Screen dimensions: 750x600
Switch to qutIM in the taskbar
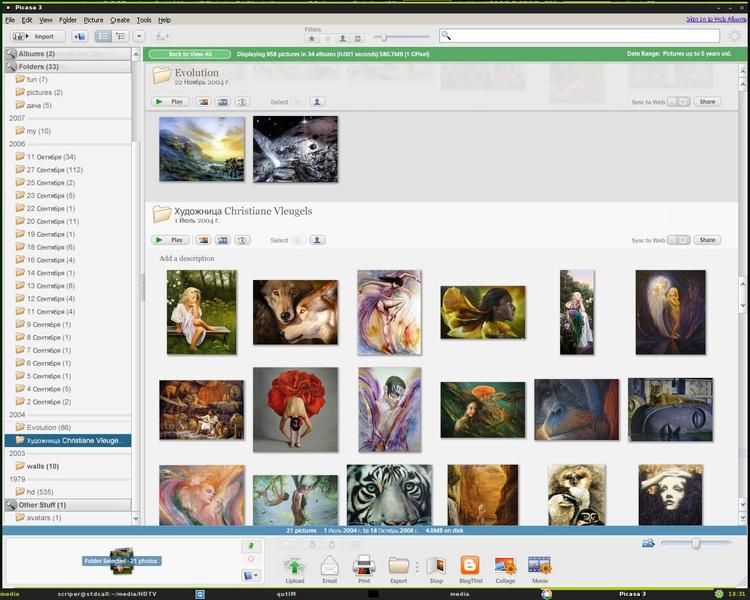(286, 594)
